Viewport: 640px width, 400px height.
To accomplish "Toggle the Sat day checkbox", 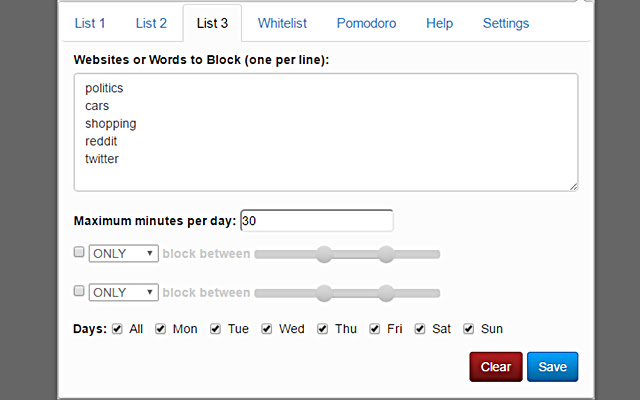I will click(420, 328).
